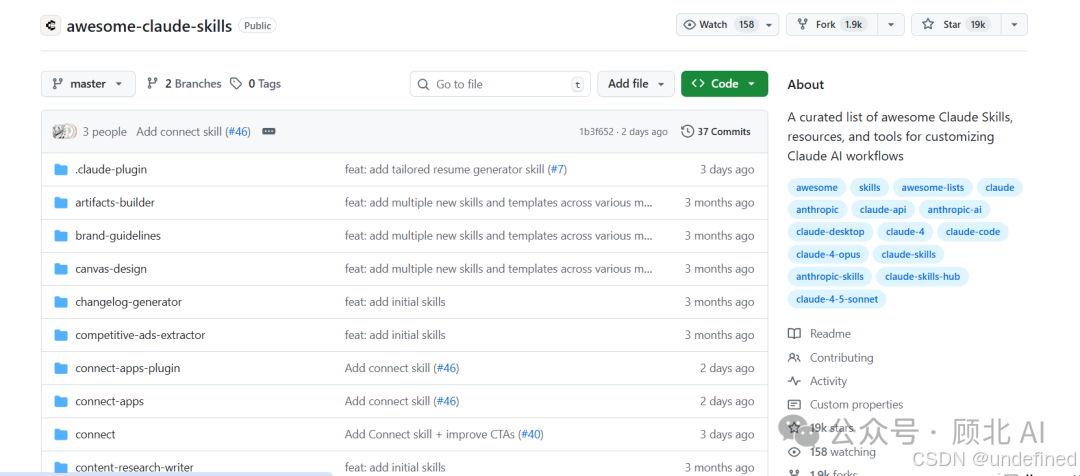1080x476 pixels.
Task: Open the connect folder
Action: 95,434
